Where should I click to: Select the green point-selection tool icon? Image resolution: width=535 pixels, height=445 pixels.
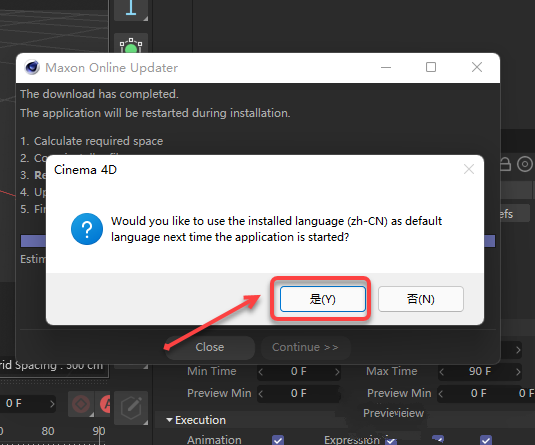coord(131,44)
